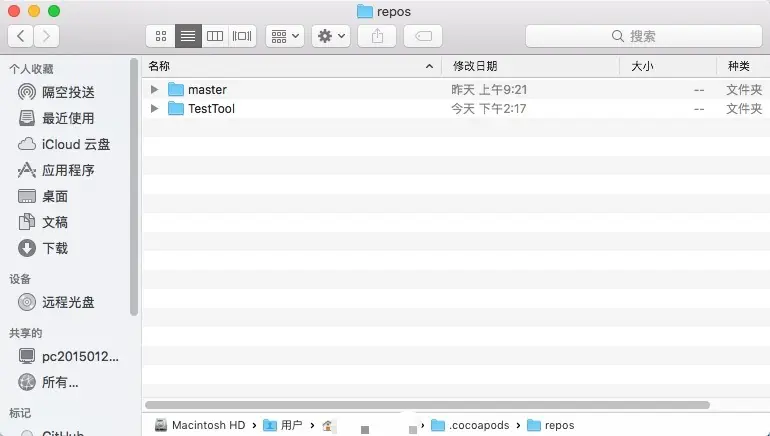Click the edit tags toolbar button

423,36
